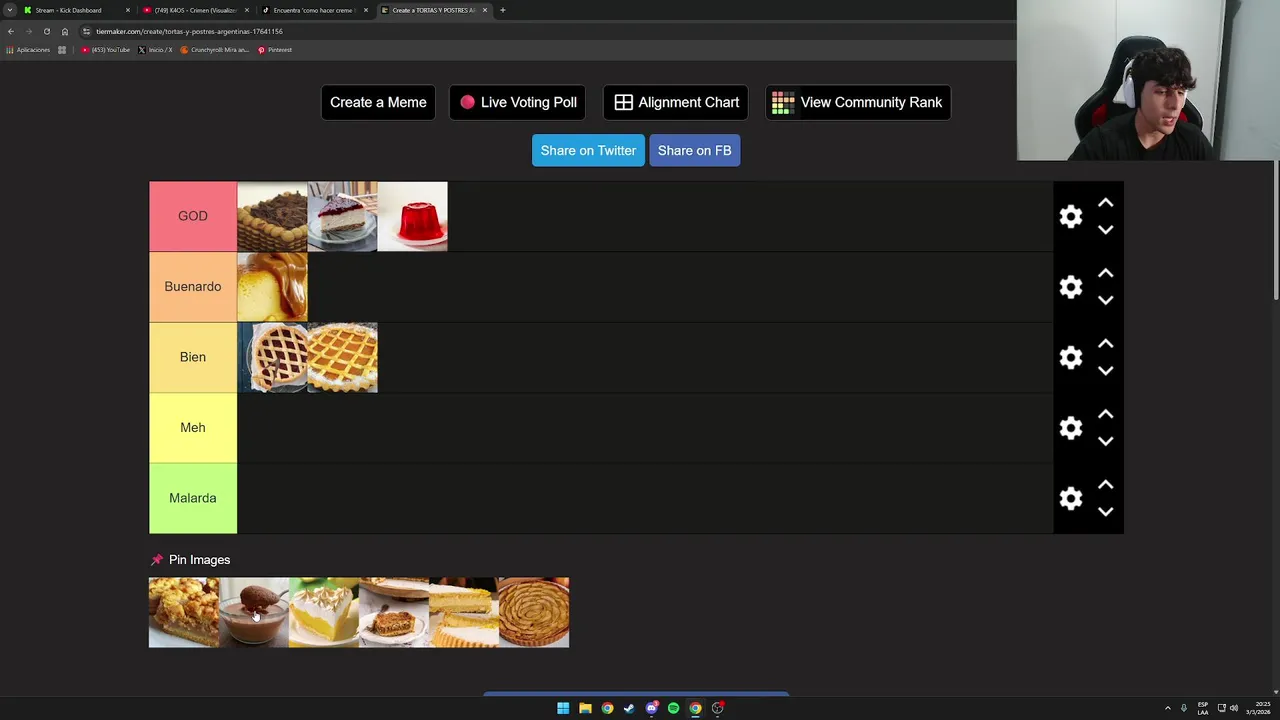
Task: Move Buenardo row up with arrow
Action: point(1105,273)
